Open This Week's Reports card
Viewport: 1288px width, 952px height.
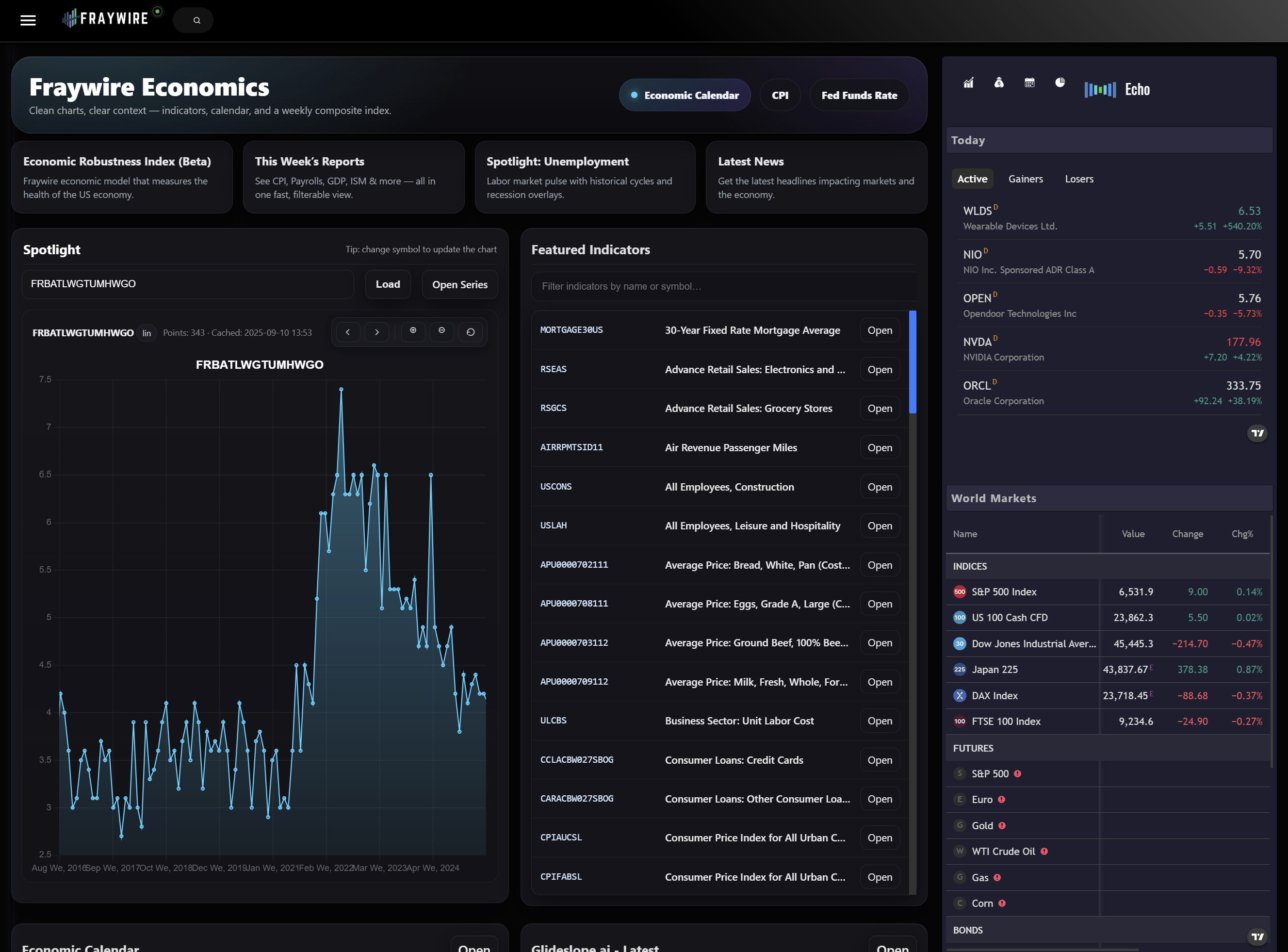coord(354,178)
